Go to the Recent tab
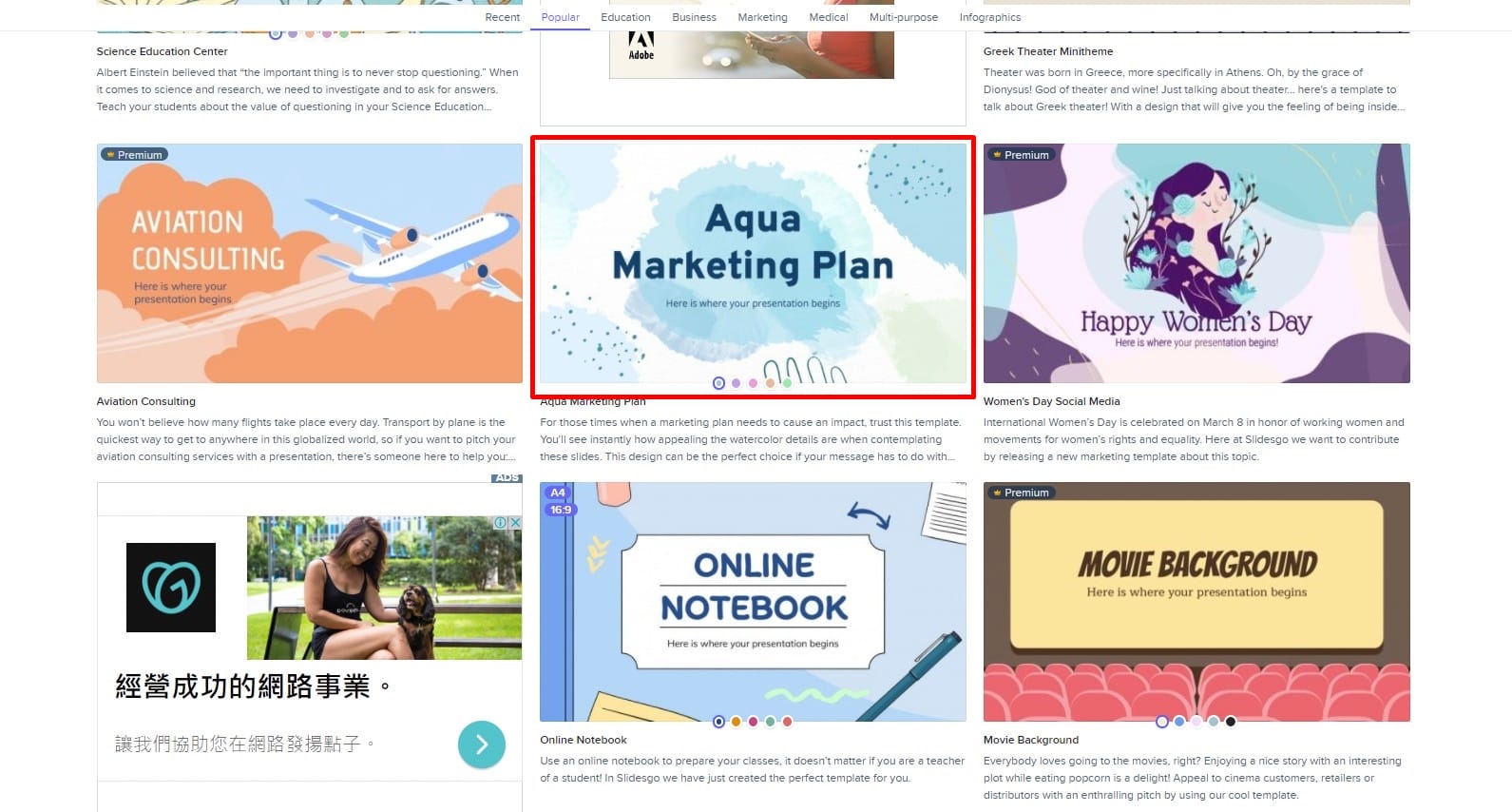 coord(502,17)
